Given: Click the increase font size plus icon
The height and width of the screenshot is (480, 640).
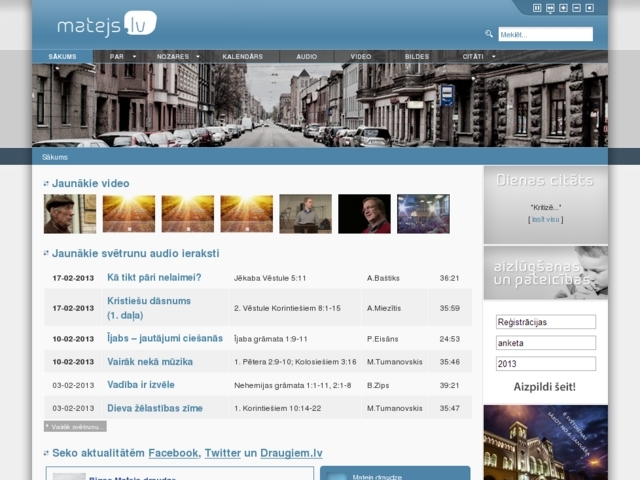Looking at the screenshot, I should coord(563,8).
